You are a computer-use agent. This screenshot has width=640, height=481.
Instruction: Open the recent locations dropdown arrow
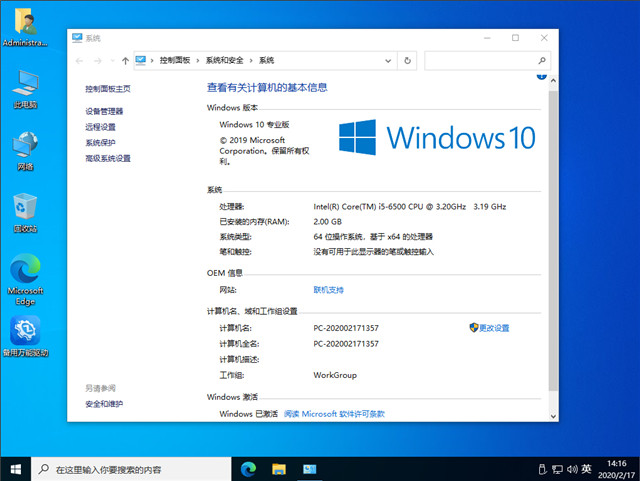(x=112, y=61)
